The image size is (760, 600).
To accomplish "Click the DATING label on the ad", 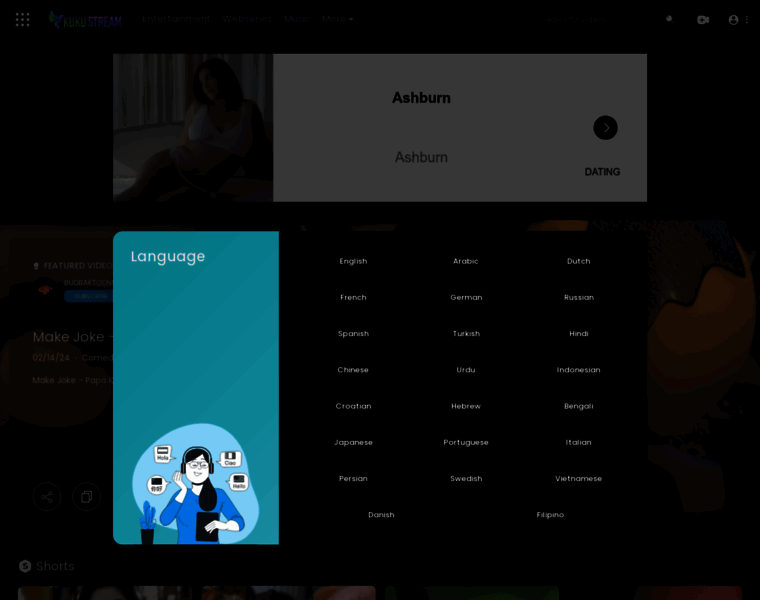I will (x=602, y=172).
